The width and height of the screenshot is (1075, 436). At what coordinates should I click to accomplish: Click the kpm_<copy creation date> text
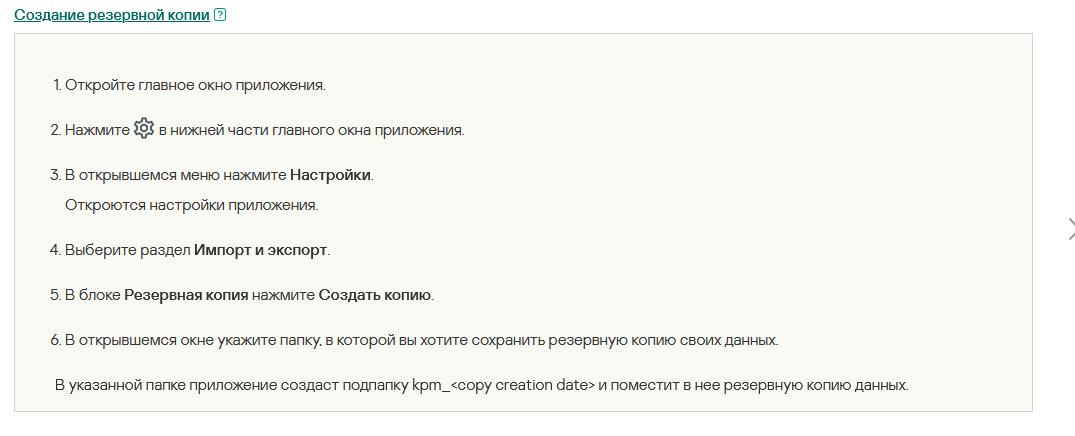coord(504,385)
